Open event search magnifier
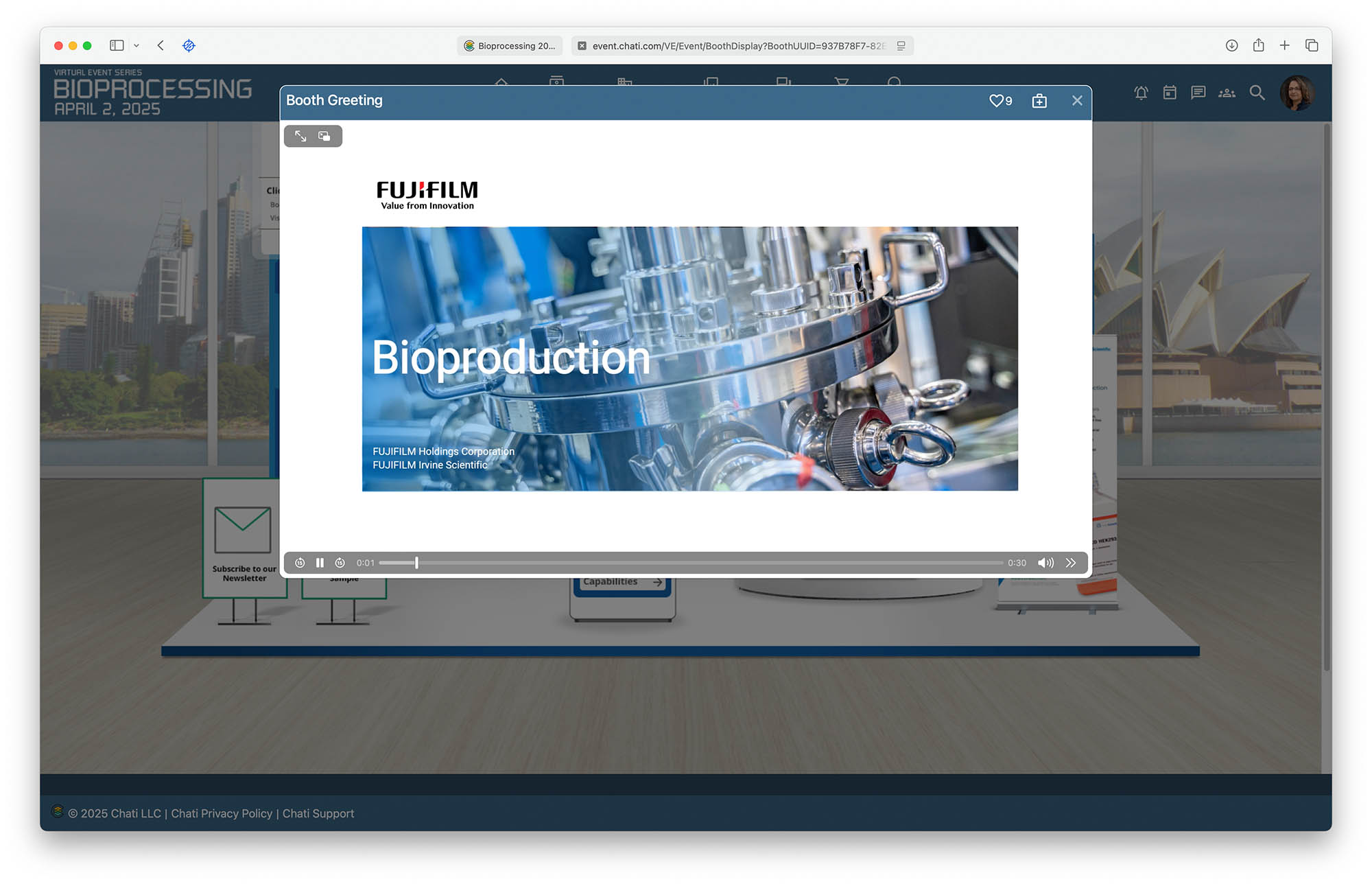The width and height of the screenshot is (1372, 884). pyautogui.click(x=1257, y=93)
